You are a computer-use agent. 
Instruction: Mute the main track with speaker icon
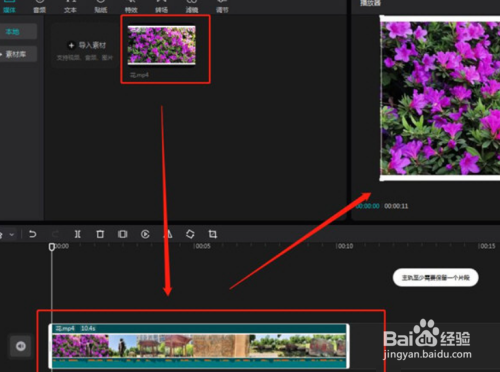21,346
